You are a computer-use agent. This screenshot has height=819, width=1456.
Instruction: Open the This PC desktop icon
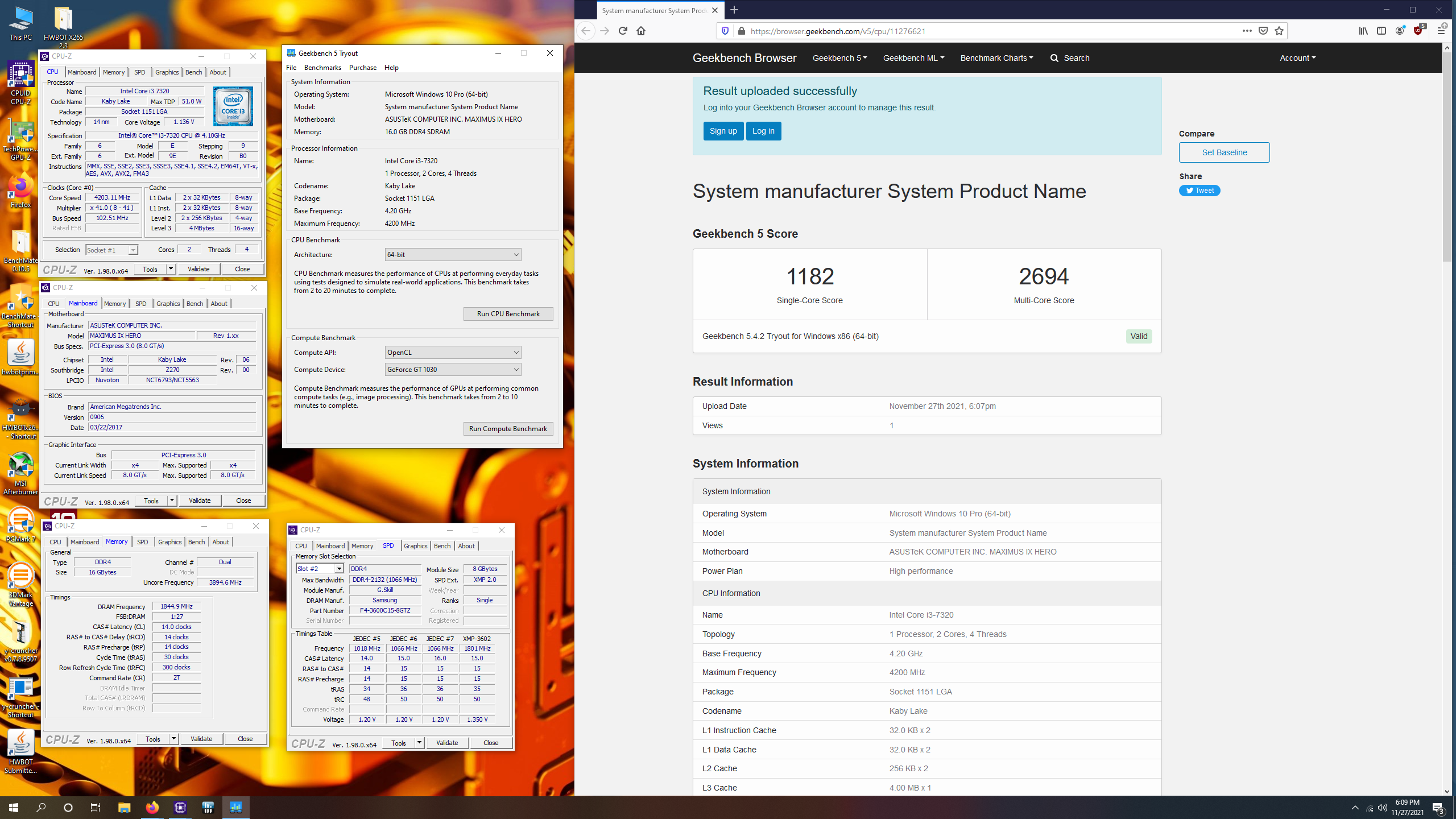coord(20,24)
